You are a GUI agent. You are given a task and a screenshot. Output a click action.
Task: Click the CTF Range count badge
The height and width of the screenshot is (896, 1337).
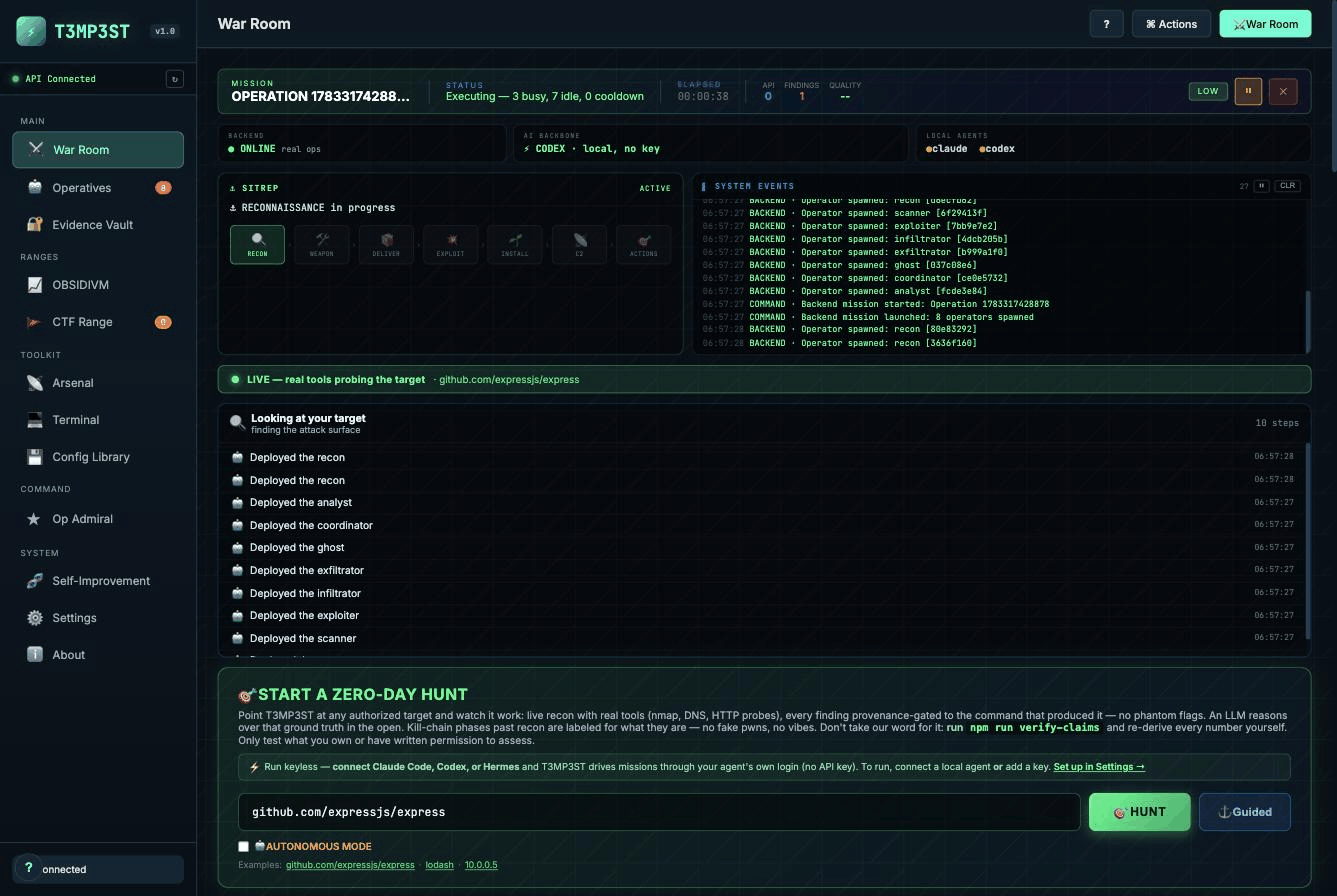(163, 322)
